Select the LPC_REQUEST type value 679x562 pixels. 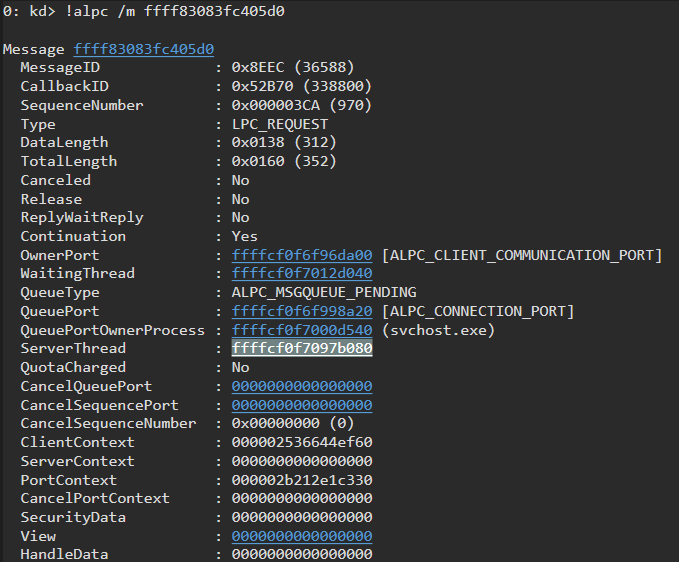[280, 125]
